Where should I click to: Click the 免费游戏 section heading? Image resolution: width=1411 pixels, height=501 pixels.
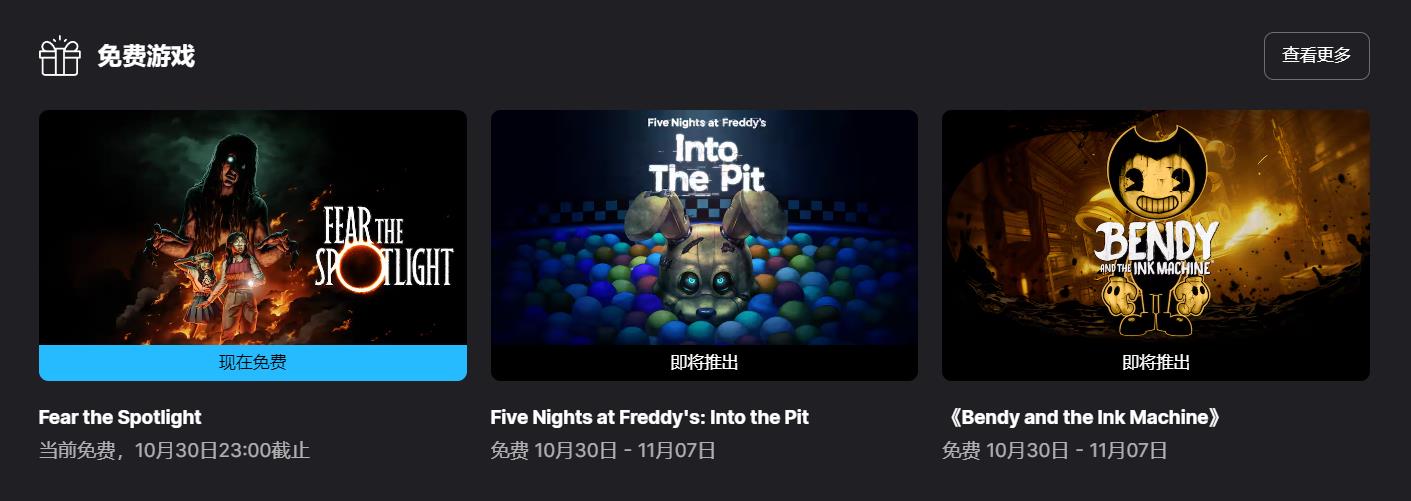tap(146, 56)
